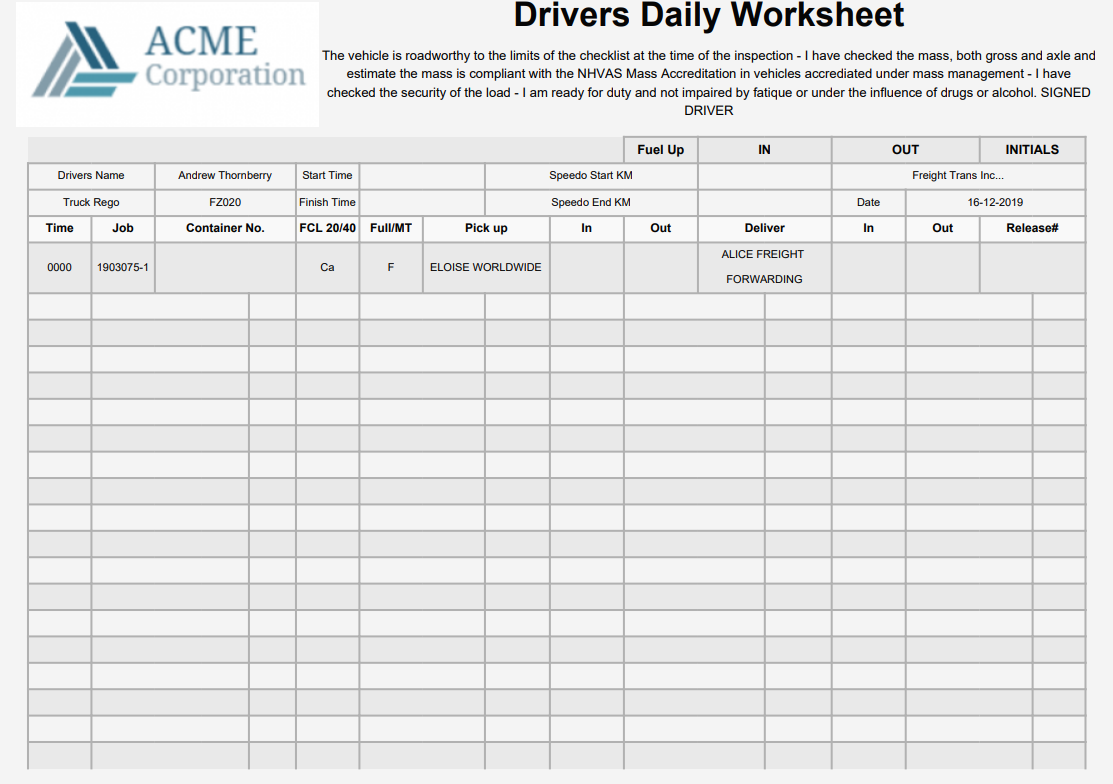The height and width of the screenshot is (784, 1113).
Task: Click the Deliver column header
Action: pos(764,228)
